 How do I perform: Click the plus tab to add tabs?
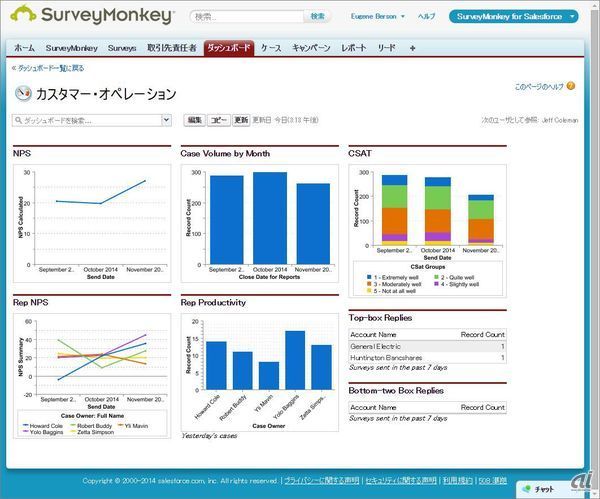(x=412, y=48)
